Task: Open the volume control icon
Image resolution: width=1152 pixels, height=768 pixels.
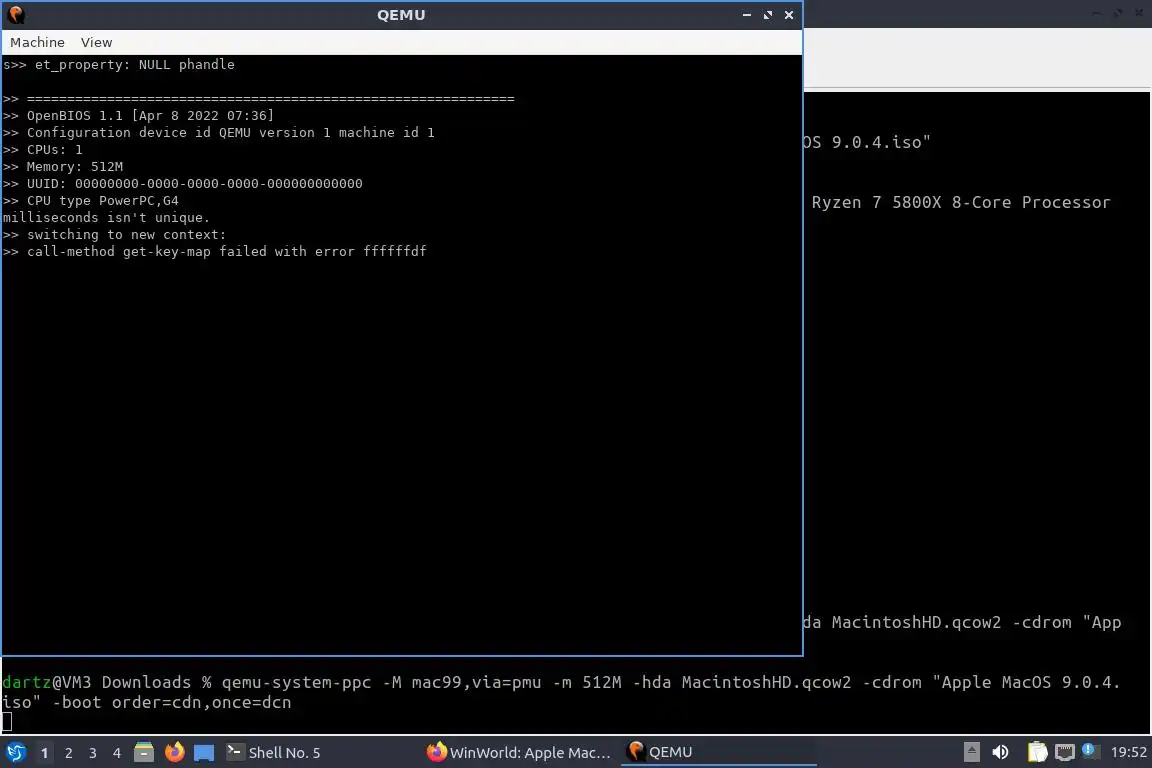Action: (x=1000, y=752)
